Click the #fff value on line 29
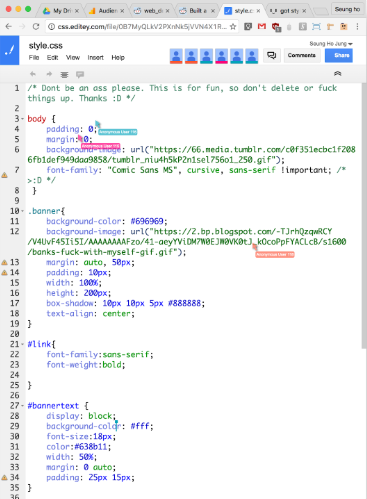The width and height of the screenshot is (367, 499). coord(140,426)
